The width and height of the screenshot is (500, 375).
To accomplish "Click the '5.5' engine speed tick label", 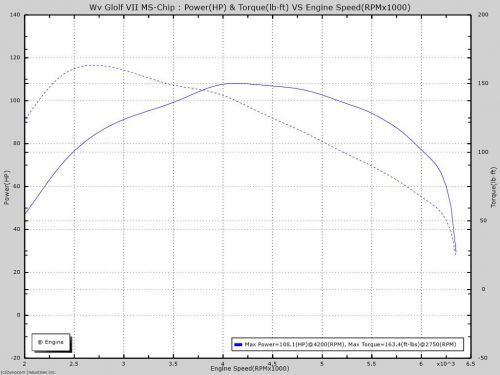I will (371, 364).
